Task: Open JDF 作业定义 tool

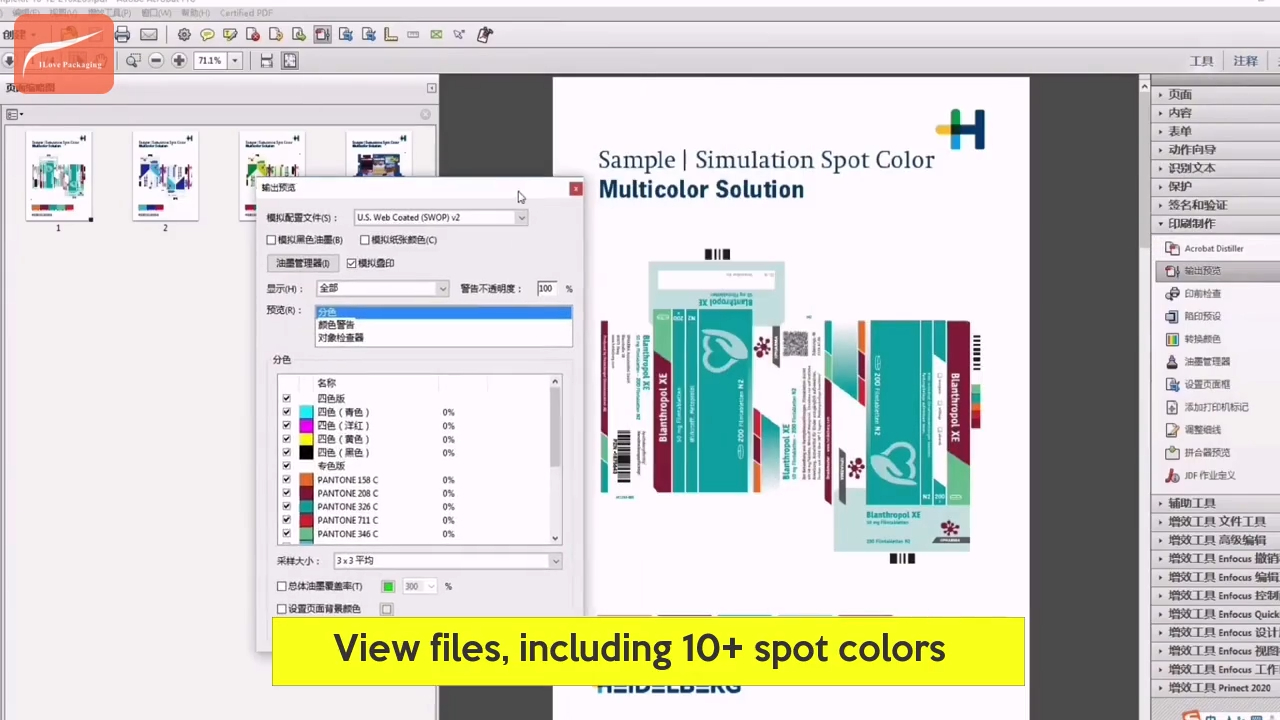Action: coord(1209,476)
